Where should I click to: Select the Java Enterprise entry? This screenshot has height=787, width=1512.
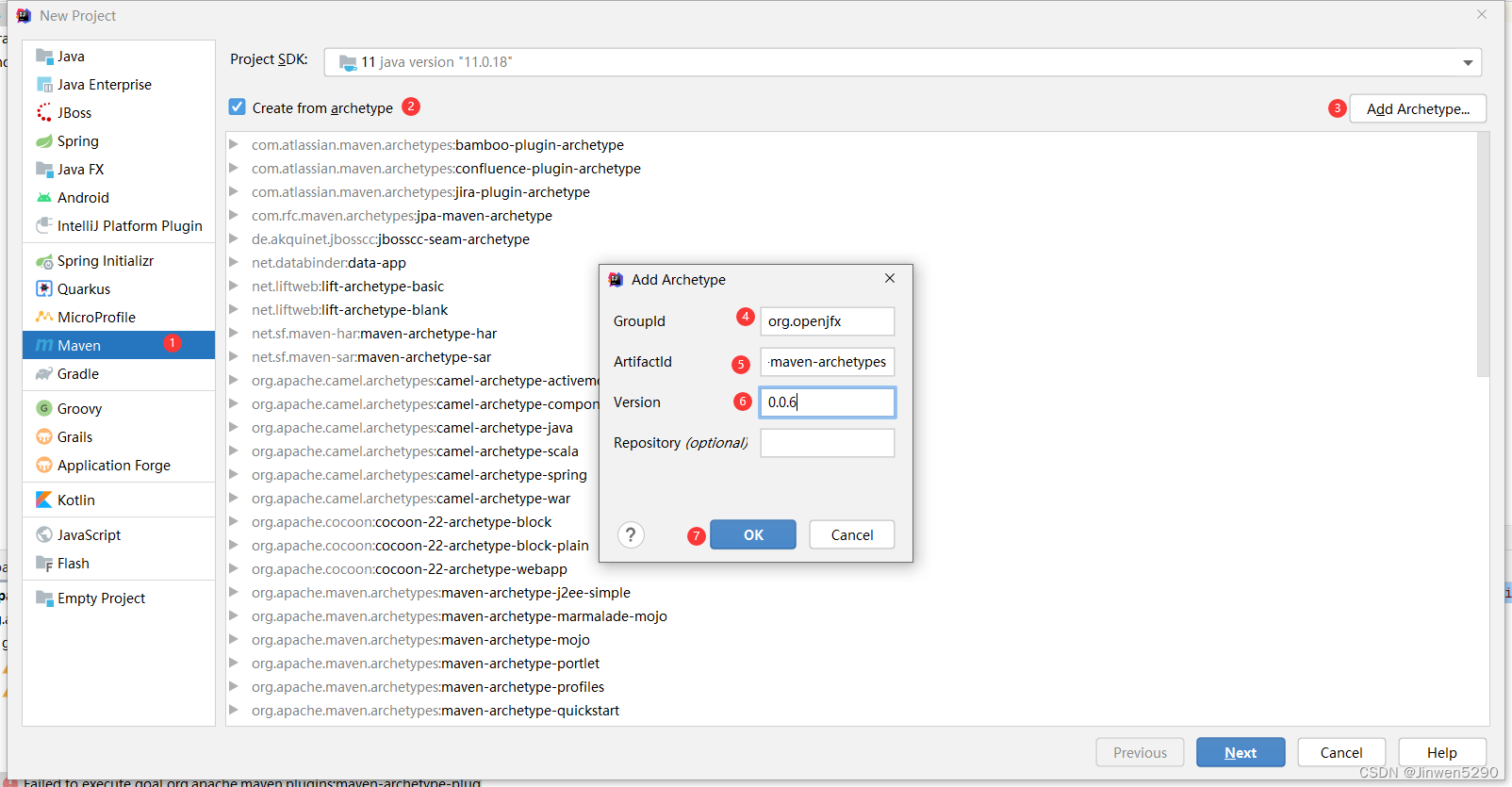(x=119, y=85)
